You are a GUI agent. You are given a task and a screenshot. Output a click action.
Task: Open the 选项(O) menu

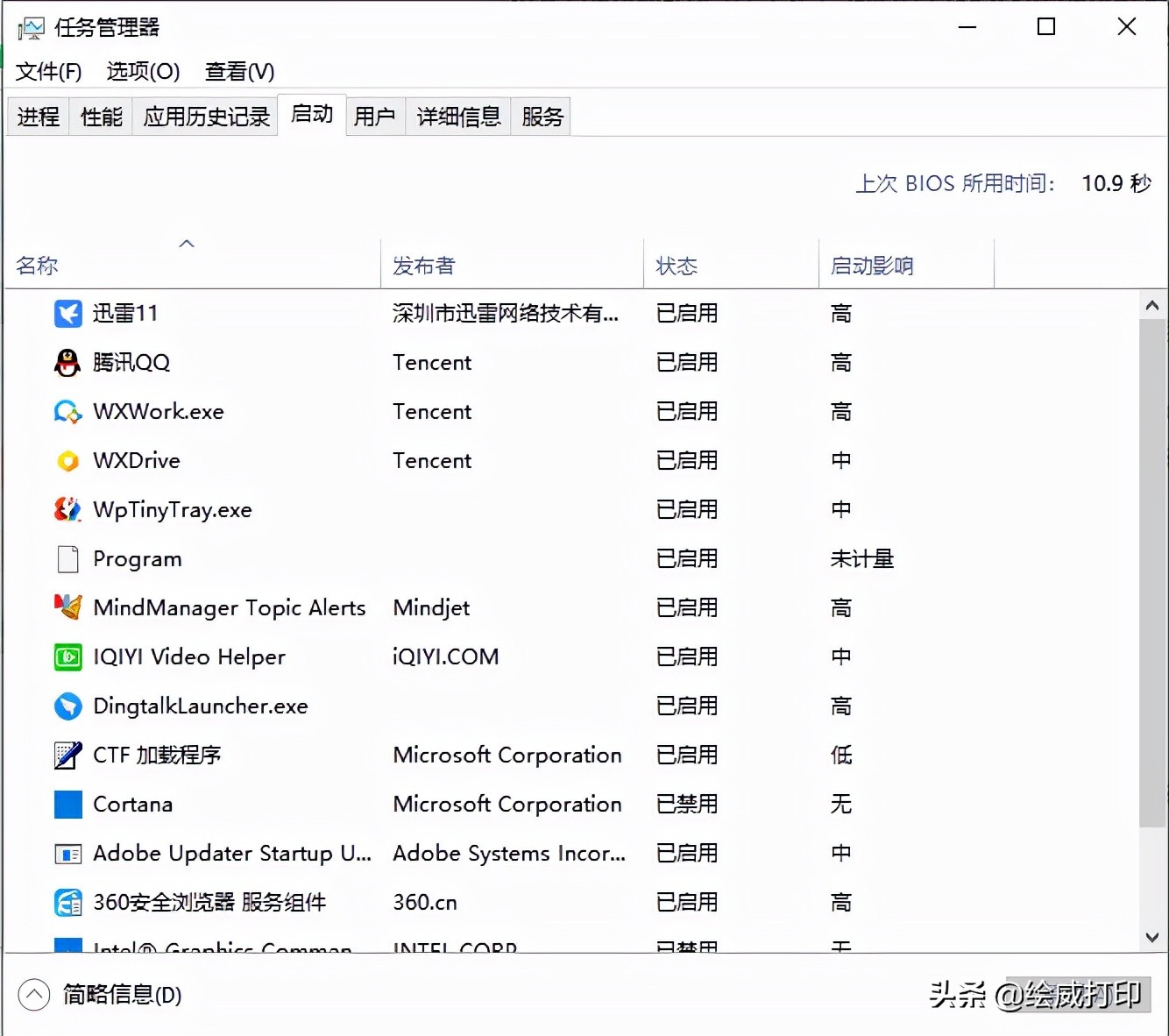pyautogui.click(x=142, y=72)
